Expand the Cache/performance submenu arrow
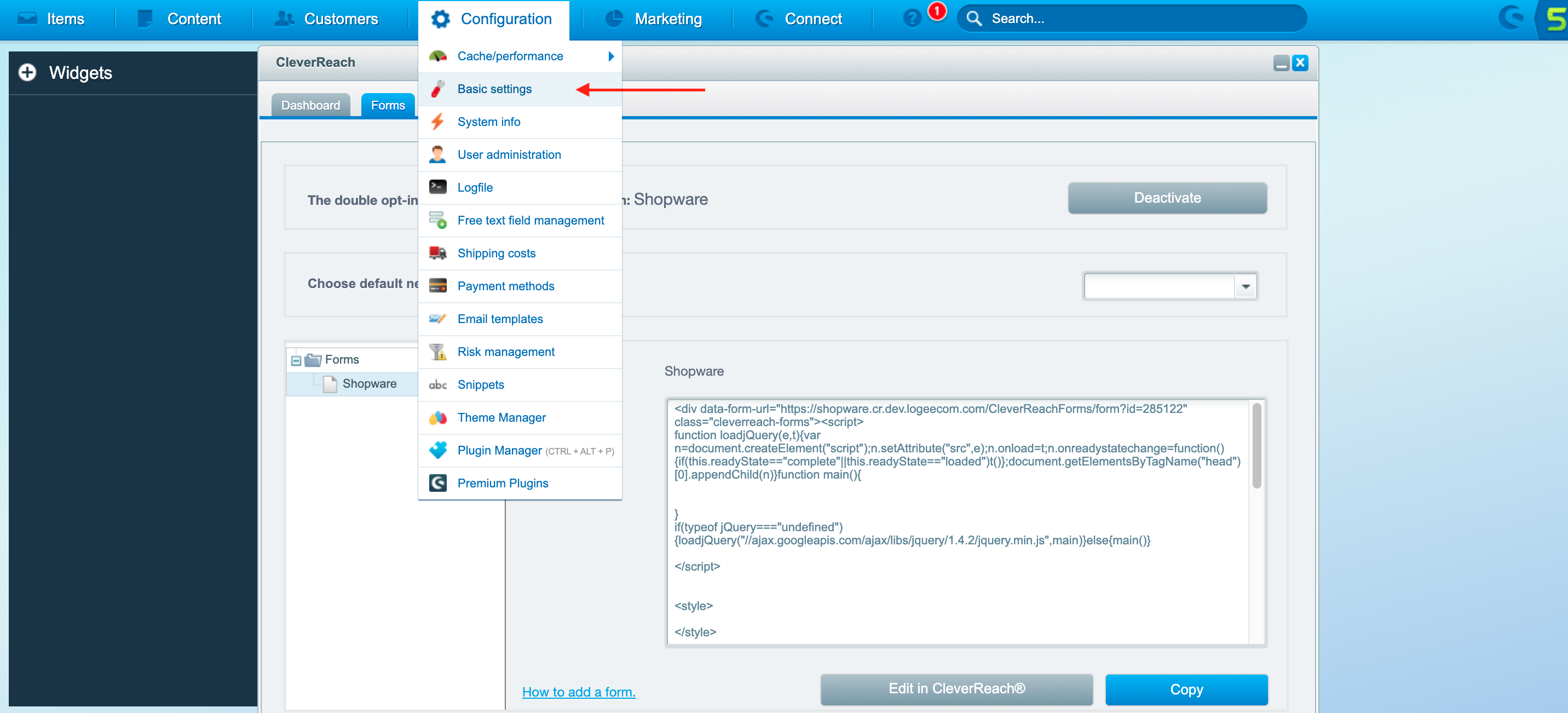The height and width of the screenshot is (713, 1568). pos(611,56)
